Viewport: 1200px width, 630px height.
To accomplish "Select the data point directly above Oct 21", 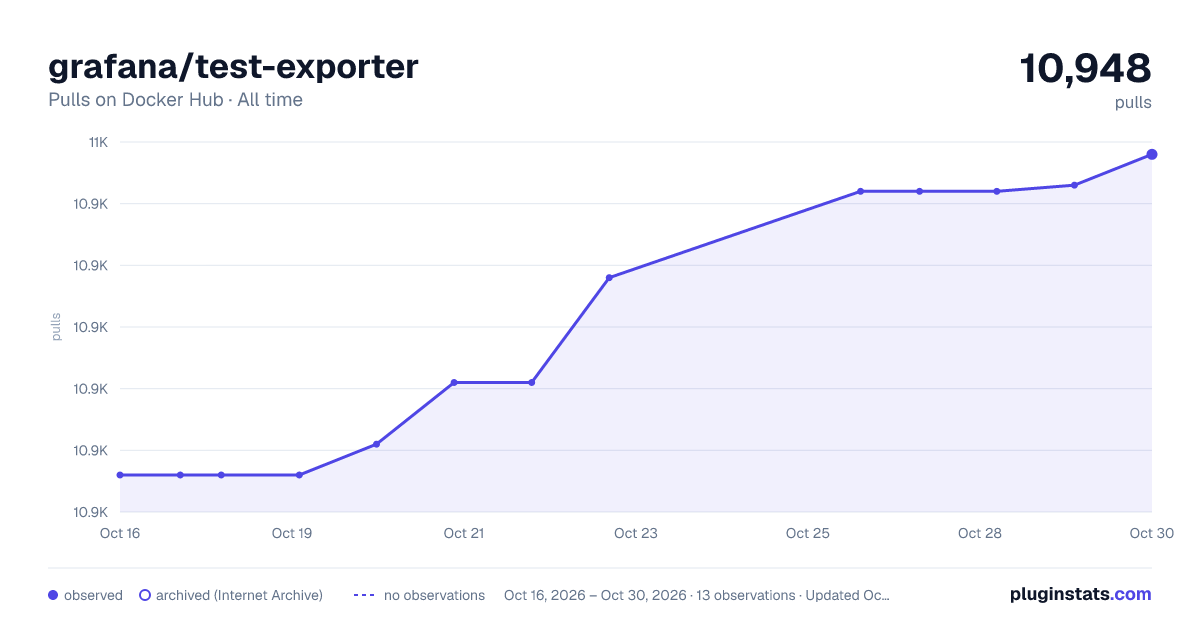I will [454, 382].
